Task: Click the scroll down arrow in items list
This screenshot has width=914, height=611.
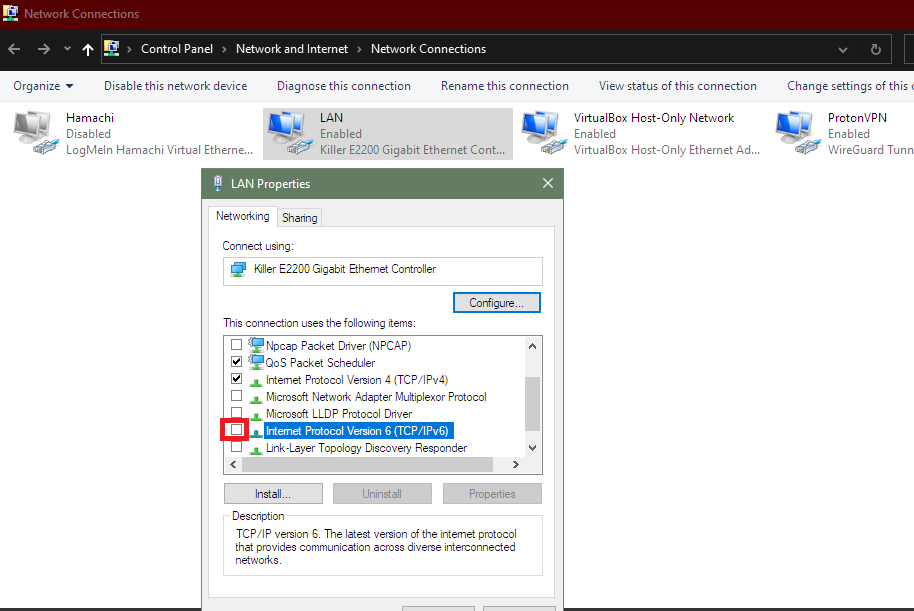Action: pyautogui.click(x=532, y=448)
